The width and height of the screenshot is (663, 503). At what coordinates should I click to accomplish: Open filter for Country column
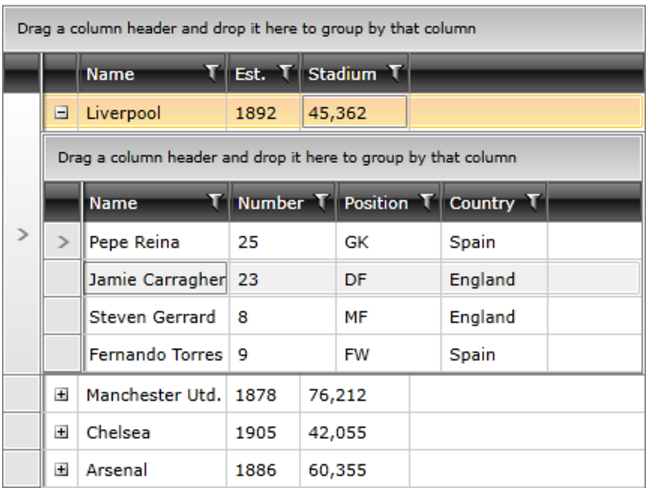[533, 203]
